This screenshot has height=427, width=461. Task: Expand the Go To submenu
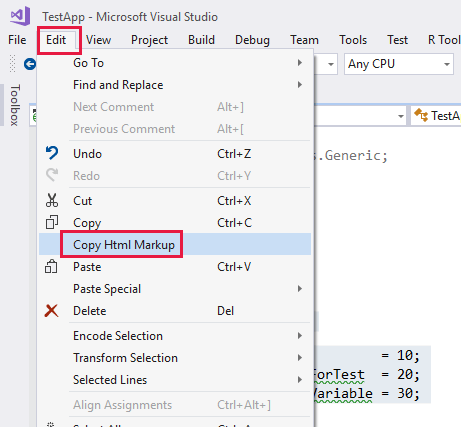coord(175,63)
